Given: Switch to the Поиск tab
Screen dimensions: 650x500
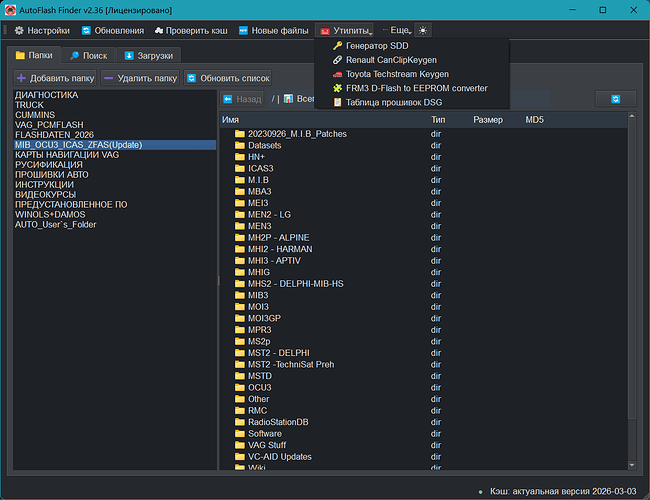Looking at the screenshot, I should pos(89,55).
